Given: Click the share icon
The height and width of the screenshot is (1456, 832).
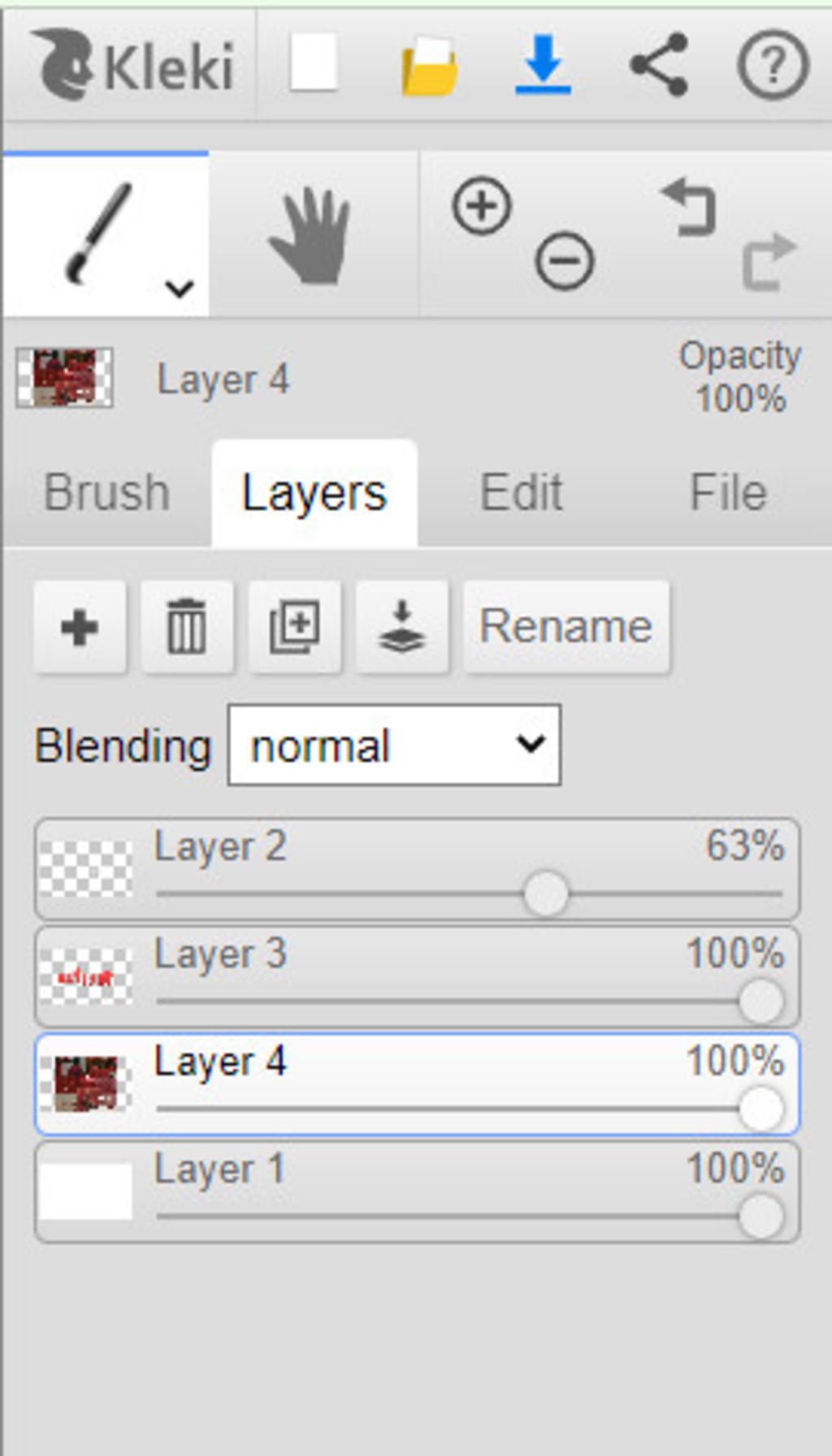Looking at the screenshot, I should coord(659,64).
